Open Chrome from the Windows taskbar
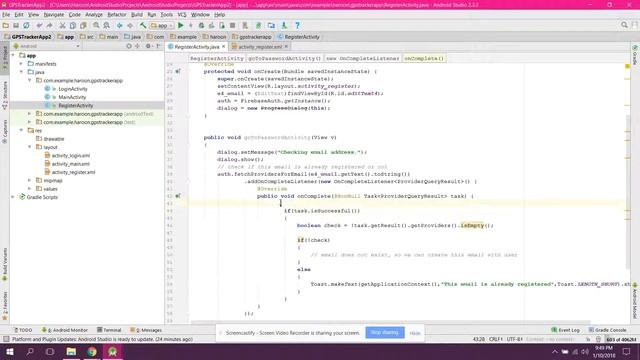The image size is (640, 360). [92, 351]
